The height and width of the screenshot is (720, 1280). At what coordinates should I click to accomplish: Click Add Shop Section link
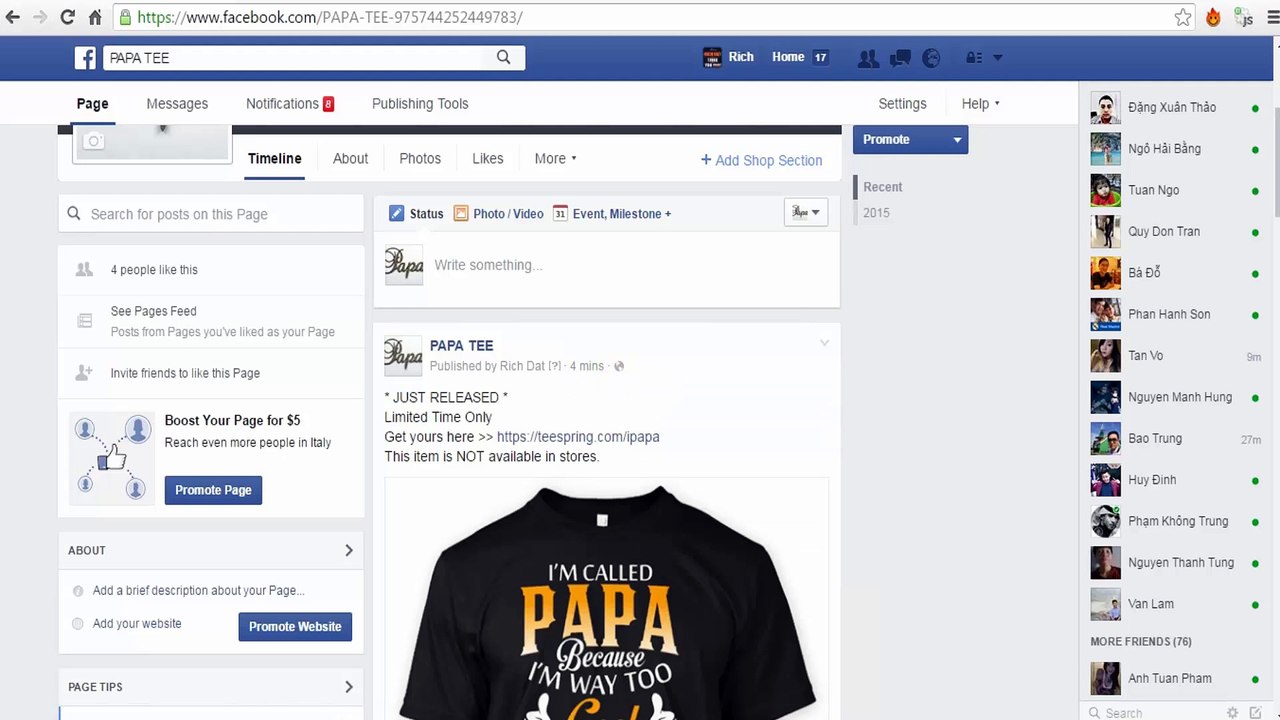tap(762, 160)
